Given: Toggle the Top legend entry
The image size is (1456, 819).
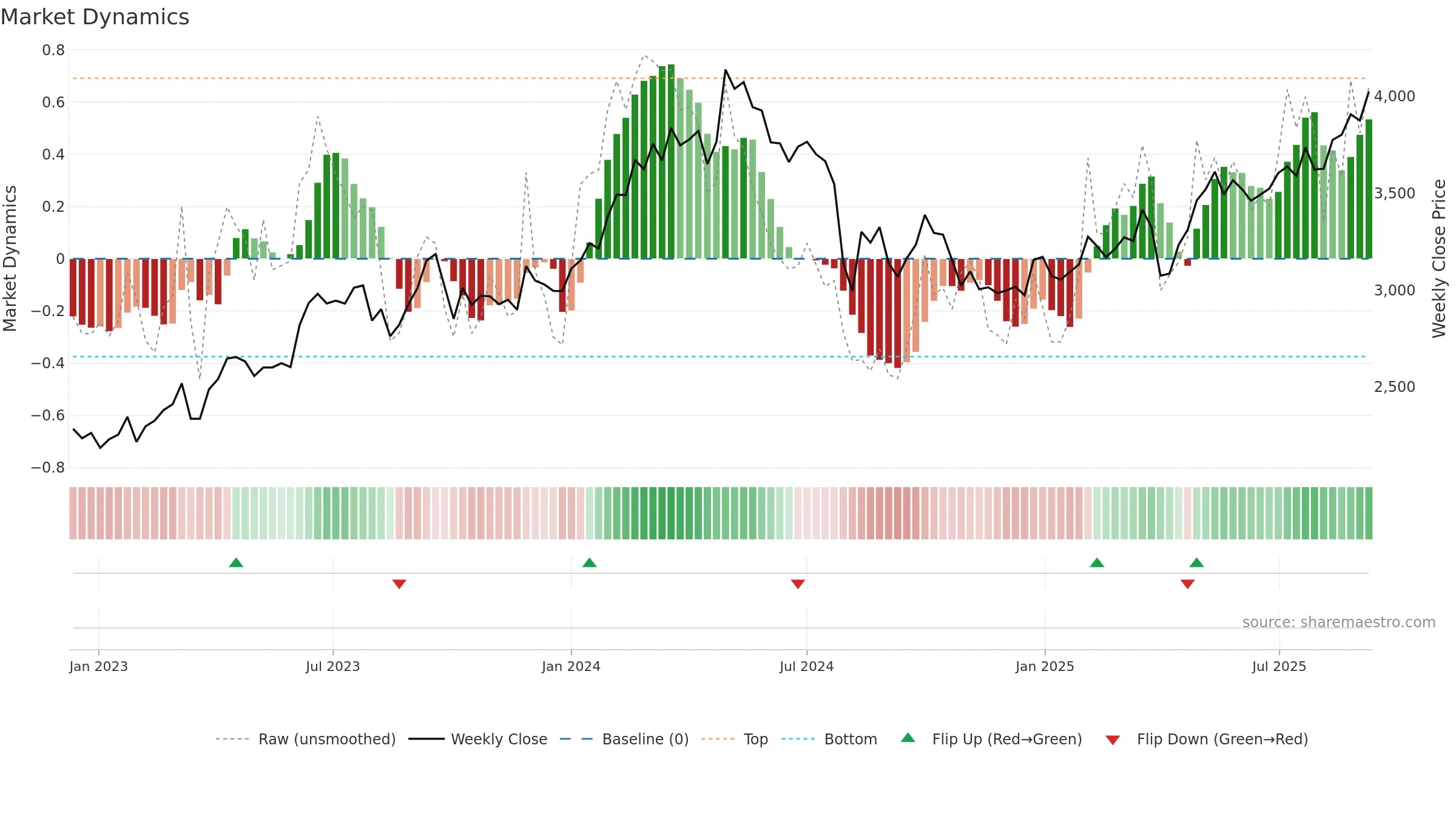Looking at the screenshot, I should click(734, 739).
